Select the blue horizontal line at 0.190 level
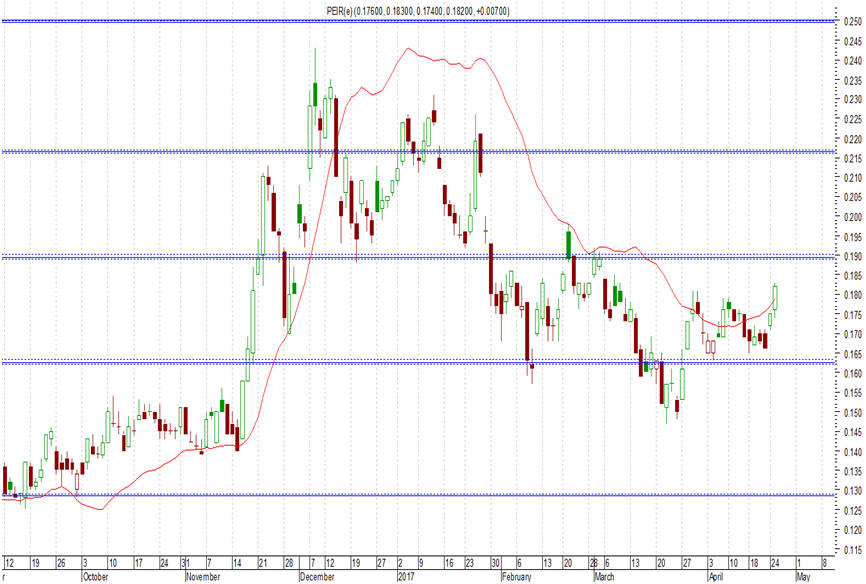Image resolution: width=866 pixels, height=584 pixels. coord(419,257)
